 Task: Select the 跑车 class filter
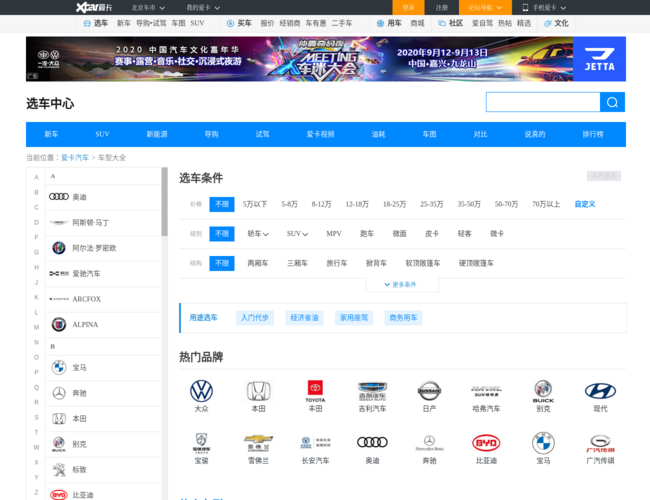coord(367,233)
